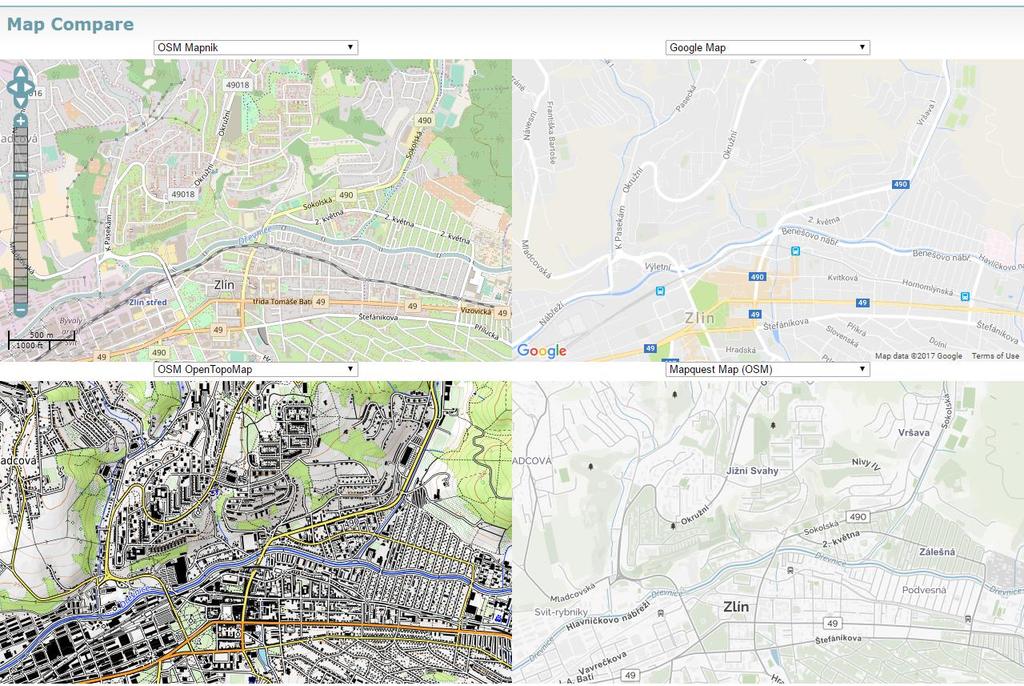Viewport: 1024px width, 686px height.
Task: Click the Zlín city label in Mapnik map
Action: [x=224, y=285]
